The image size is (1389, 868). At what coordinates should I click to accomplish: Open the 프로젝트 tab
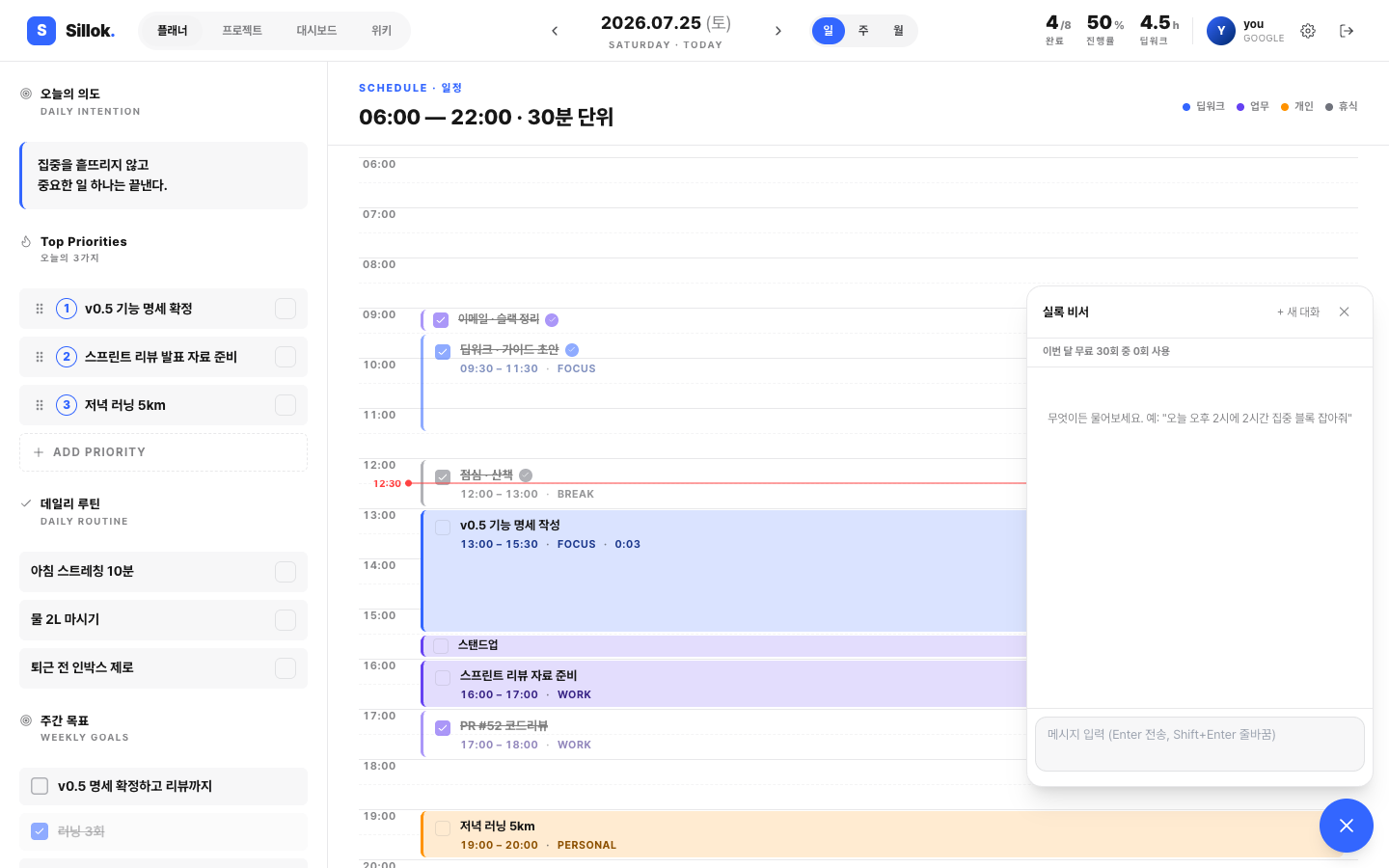tap(242, 31)
